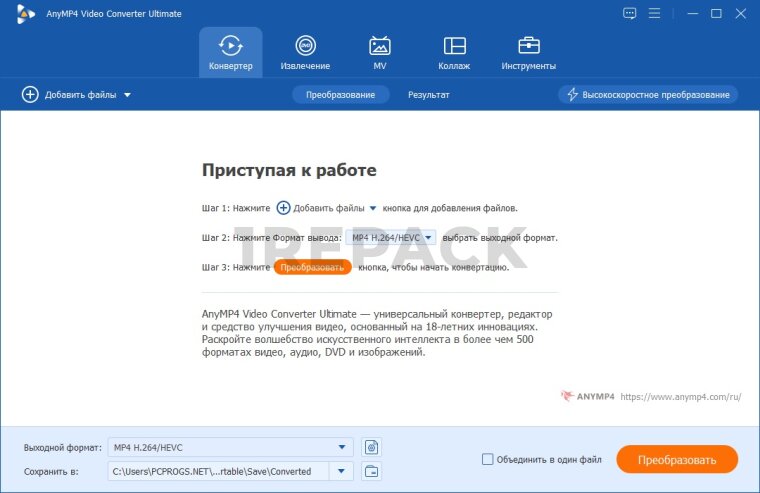Open the anymp4.com/ru website link

(680, 397)
